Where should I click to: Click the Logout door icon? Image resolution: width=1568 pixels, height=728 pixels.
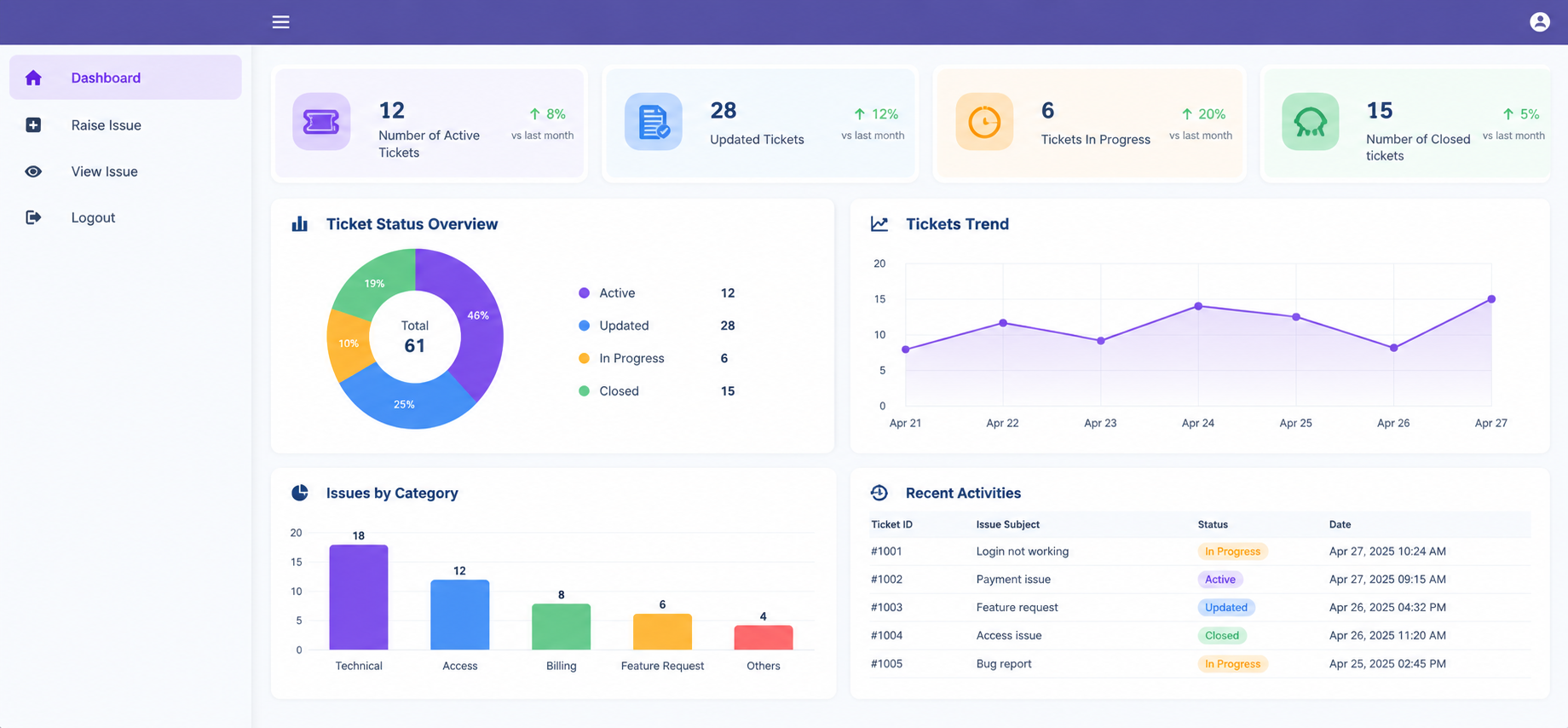[33, 217]
